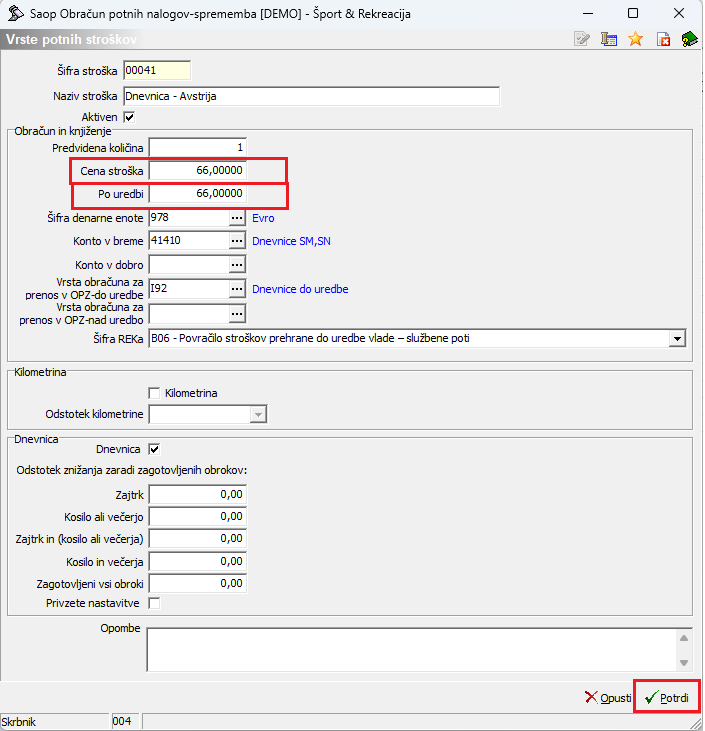Open the form settings scroll-window icon
The width and height of the screenshot is (705, 731).
point(608,39)
